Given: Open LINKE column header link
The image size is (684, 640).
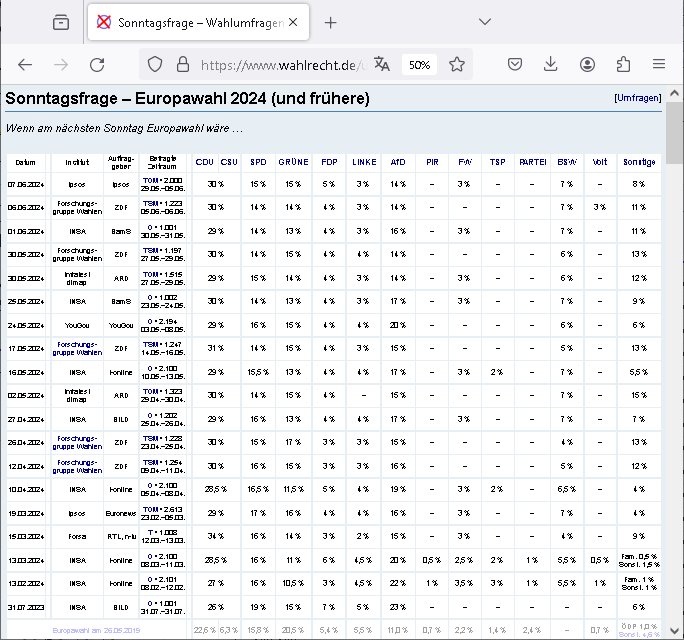Looking at the screenshot, I should click(364, 162).
